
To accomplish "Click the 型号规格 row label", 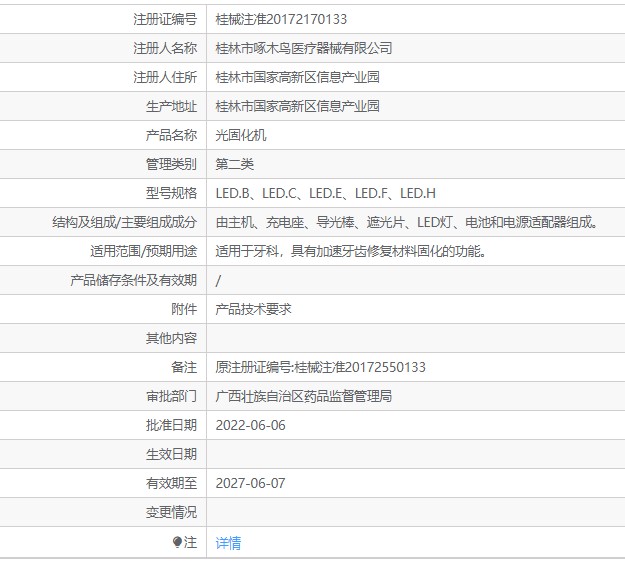I will (x=171, y=193).
